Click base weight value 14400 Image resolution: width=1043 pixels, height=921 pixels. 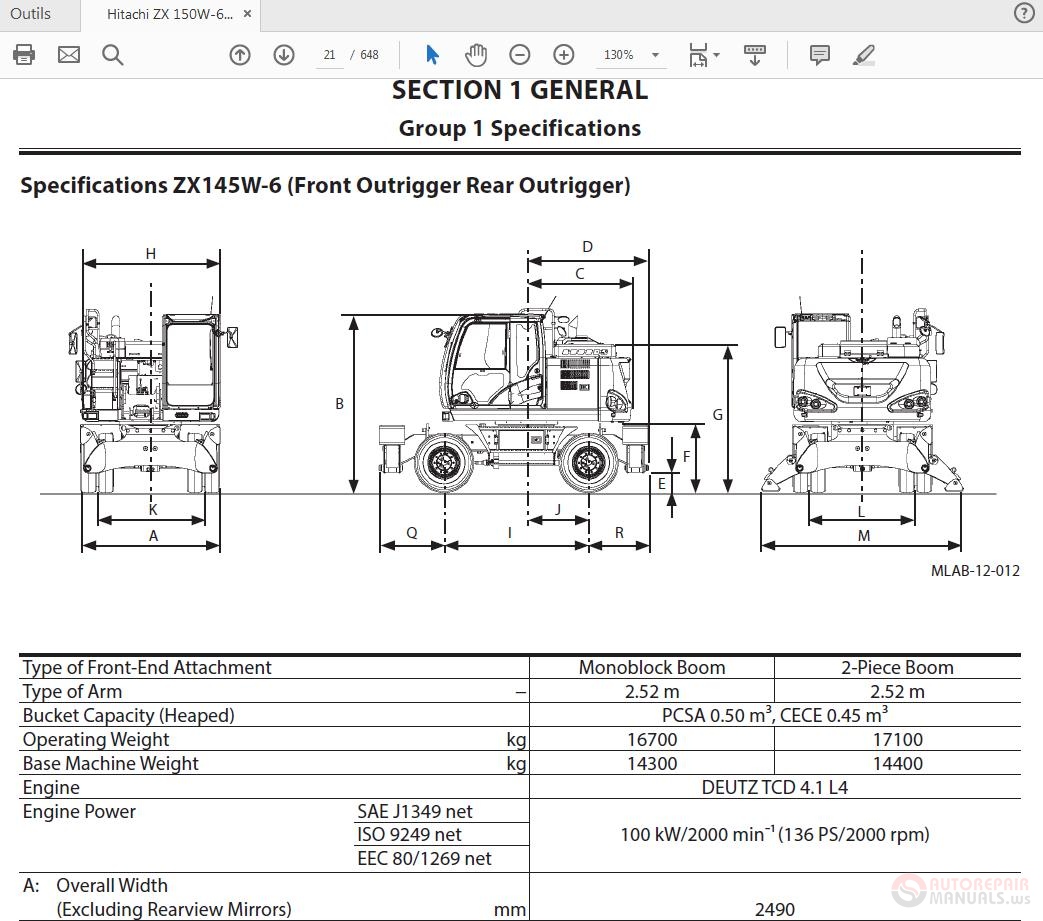point(897,763)
